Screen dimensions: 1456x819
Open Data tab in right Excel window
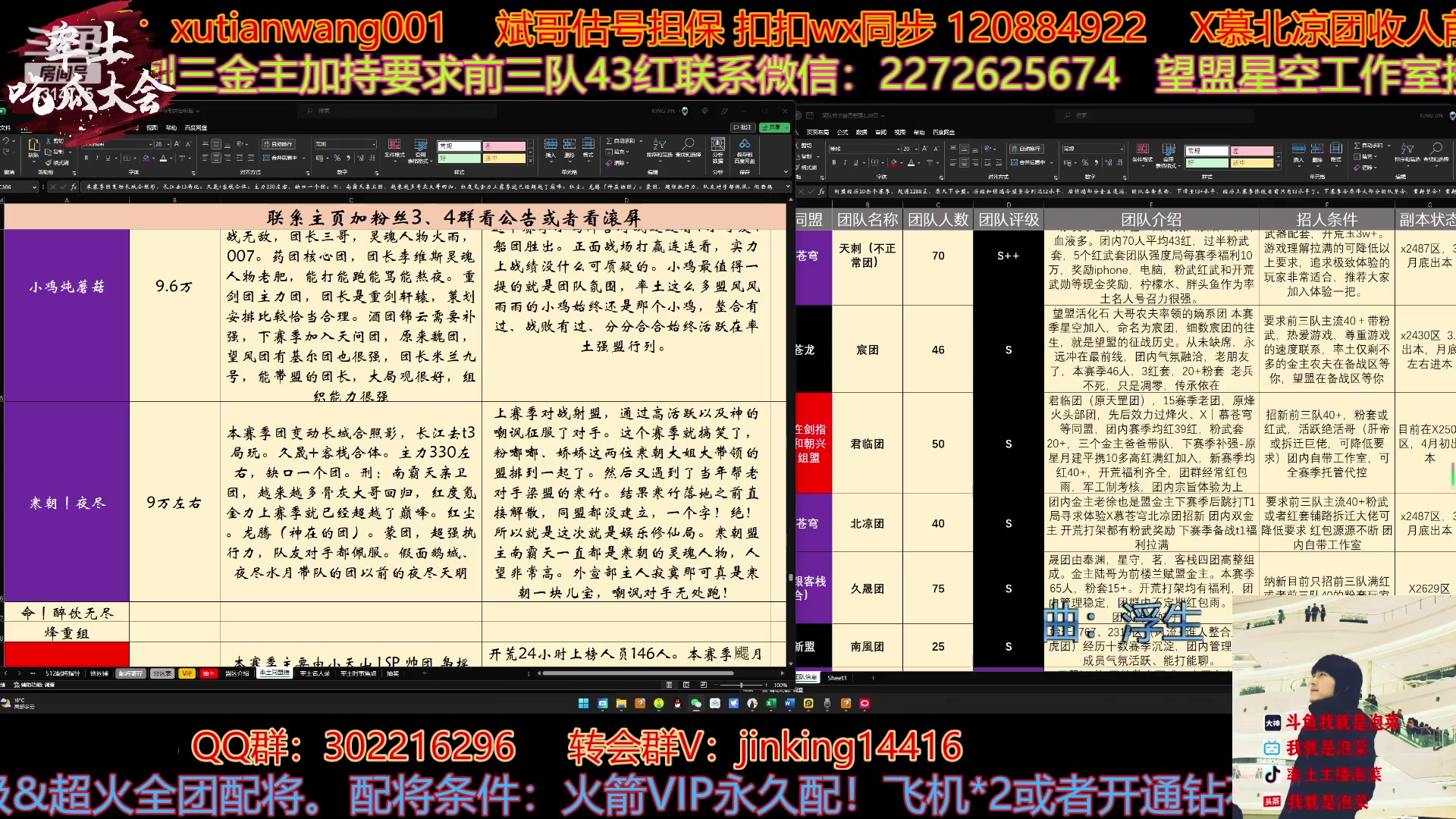pos(861,132)
